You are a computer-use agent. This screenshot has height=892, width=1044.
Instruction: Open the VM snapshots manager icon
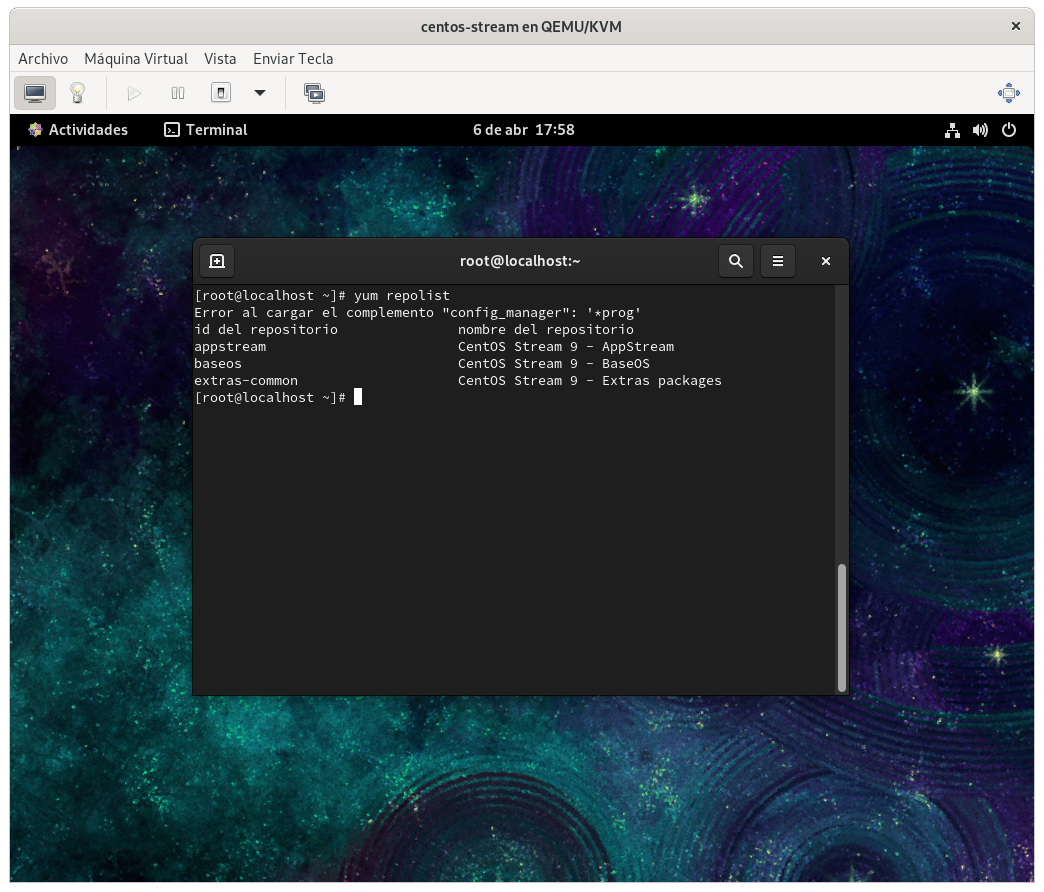(x=314, y=93)
